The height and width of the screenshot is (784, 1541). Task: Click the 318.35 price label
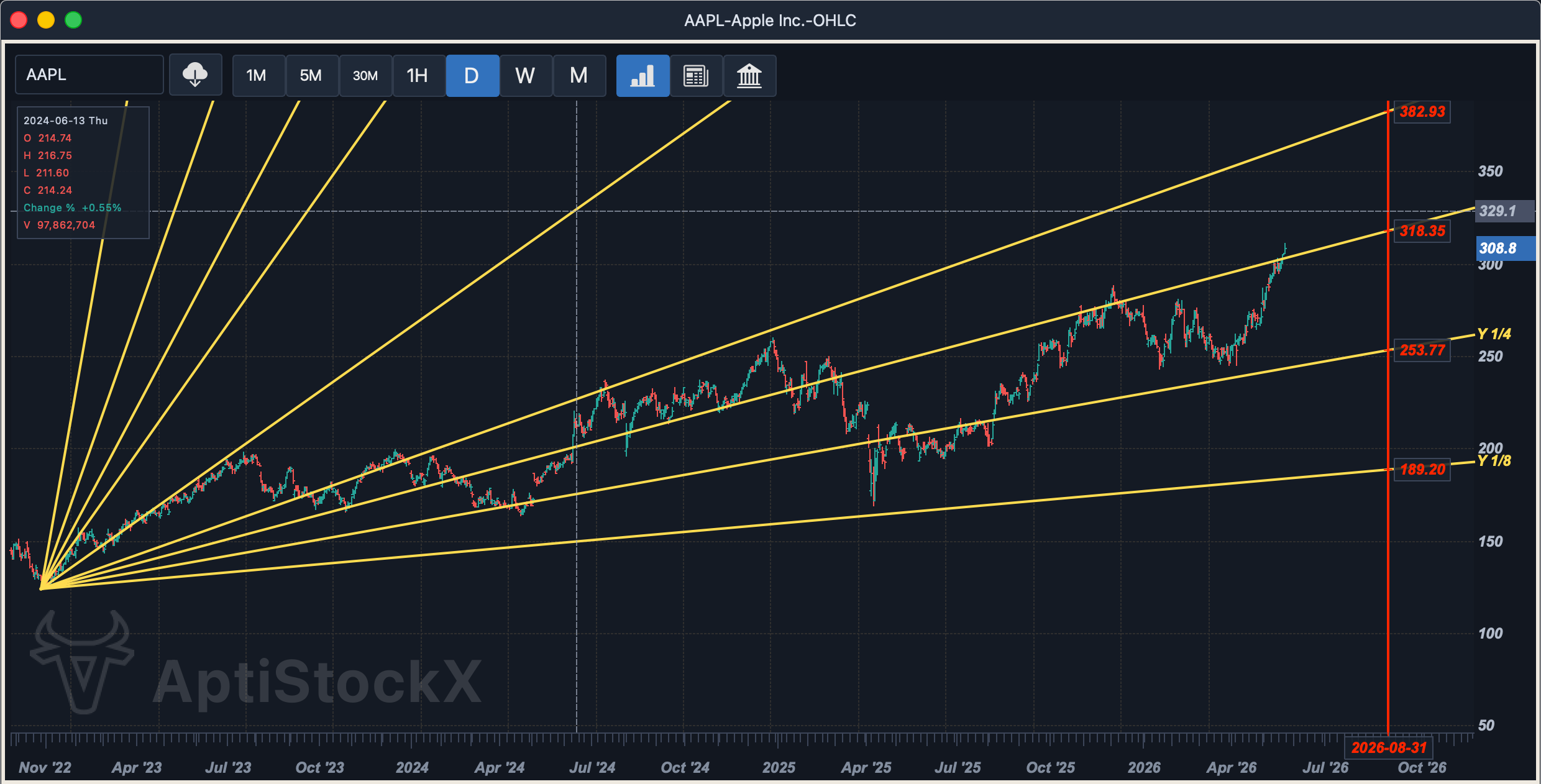coord(1422,231)
